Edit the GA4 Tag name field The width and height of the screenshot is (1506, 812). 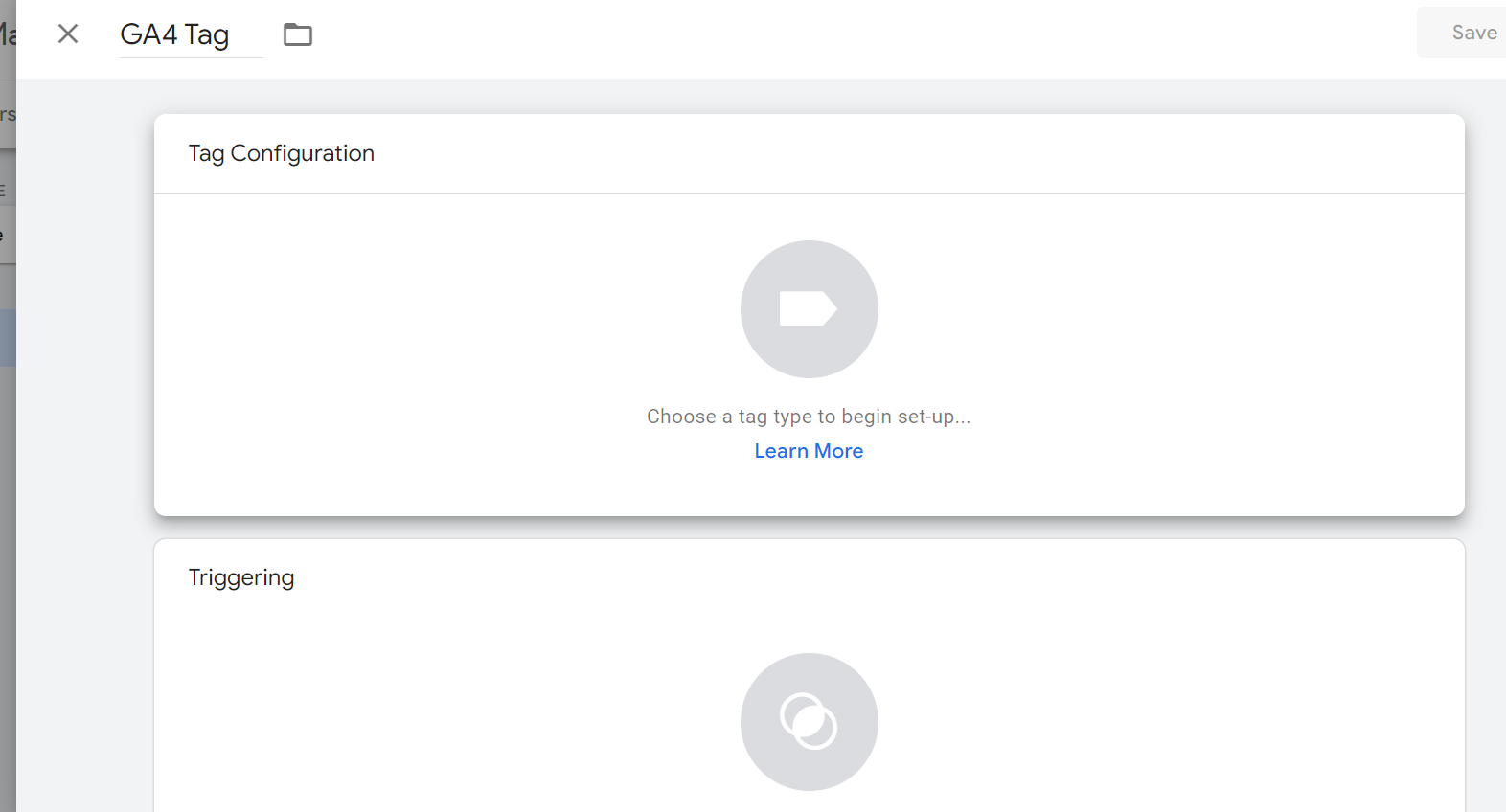click(x=191, y=34)
